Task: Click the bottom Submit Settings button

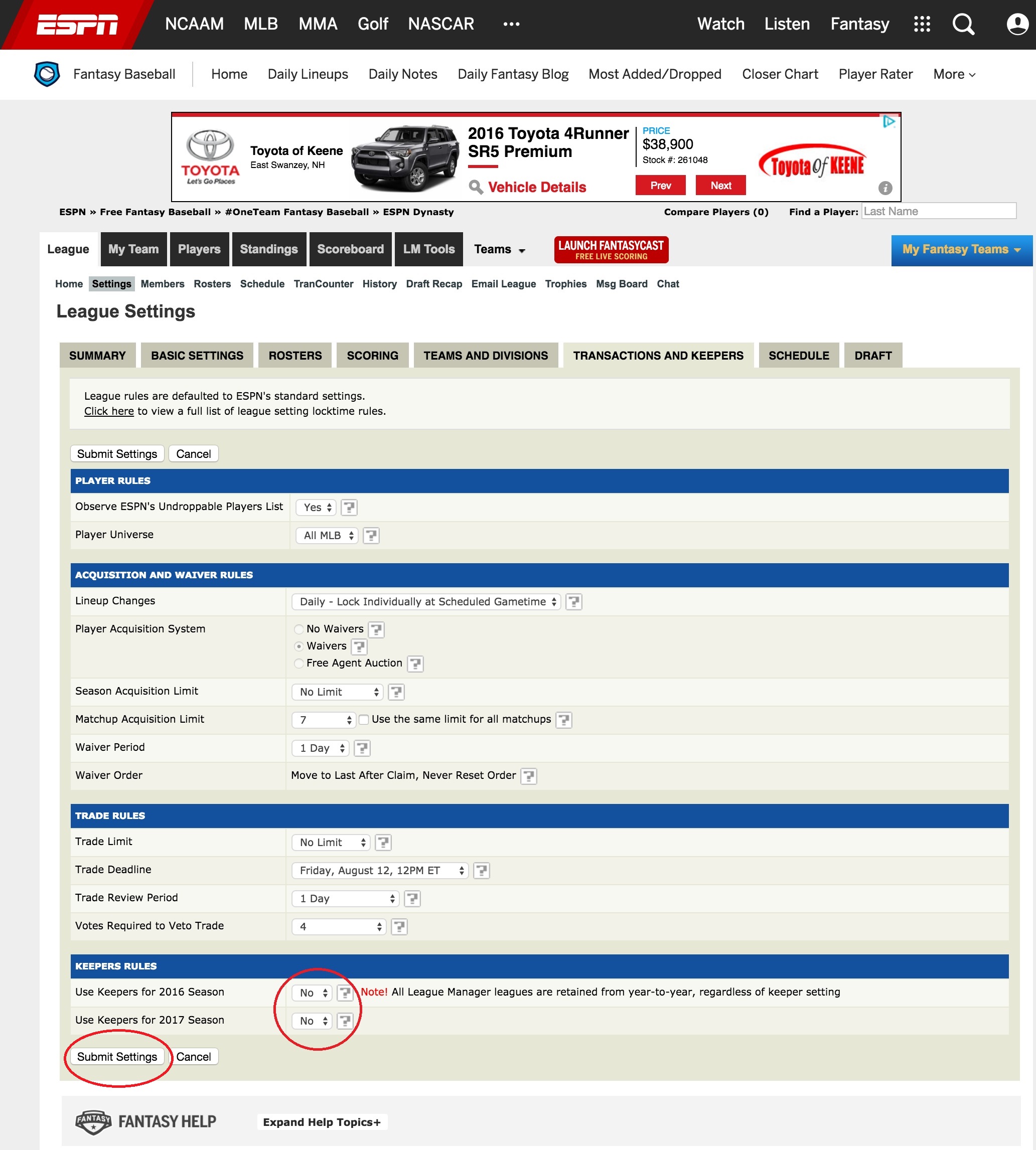Action: (117, 1057)
